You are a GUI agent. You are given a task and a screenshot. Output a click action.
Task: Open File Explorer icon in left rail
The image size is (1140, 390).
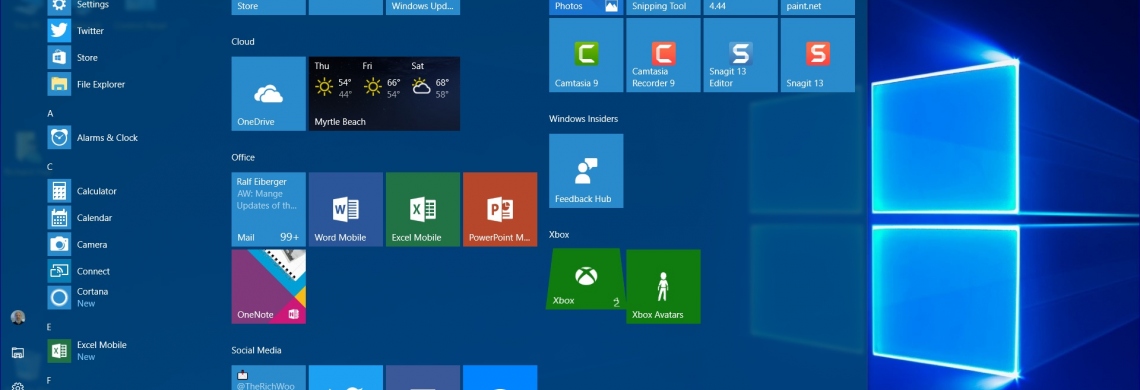(18, 353)
